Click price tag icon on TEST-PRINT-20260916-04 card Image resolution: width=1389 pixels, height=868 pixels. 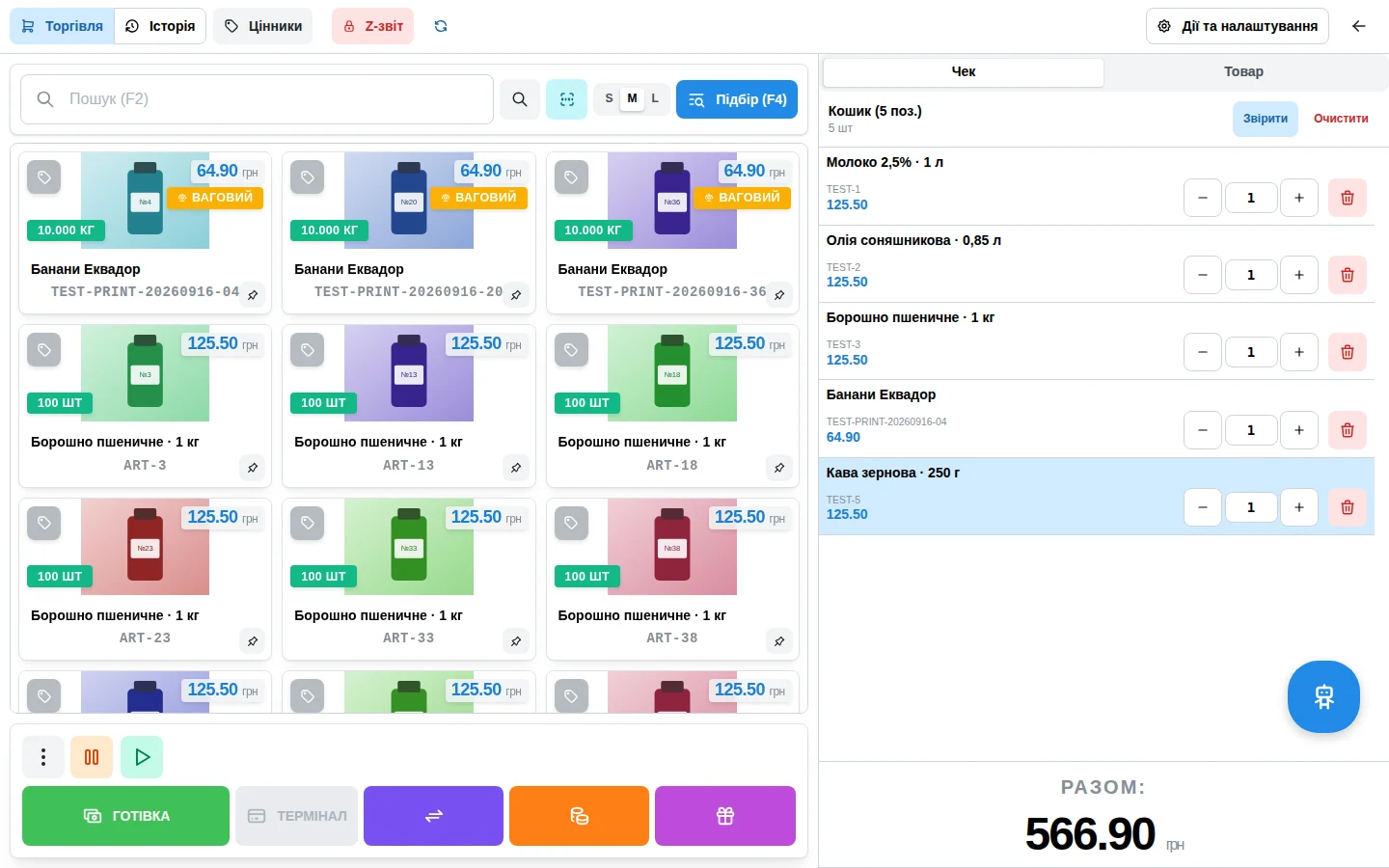(44, 177)
